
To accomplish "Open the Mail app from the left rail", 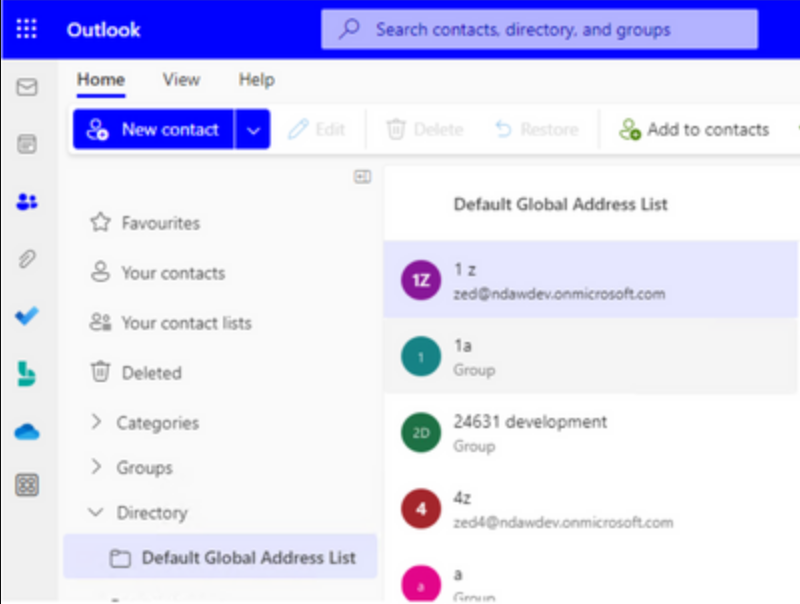I will (26, 87).
